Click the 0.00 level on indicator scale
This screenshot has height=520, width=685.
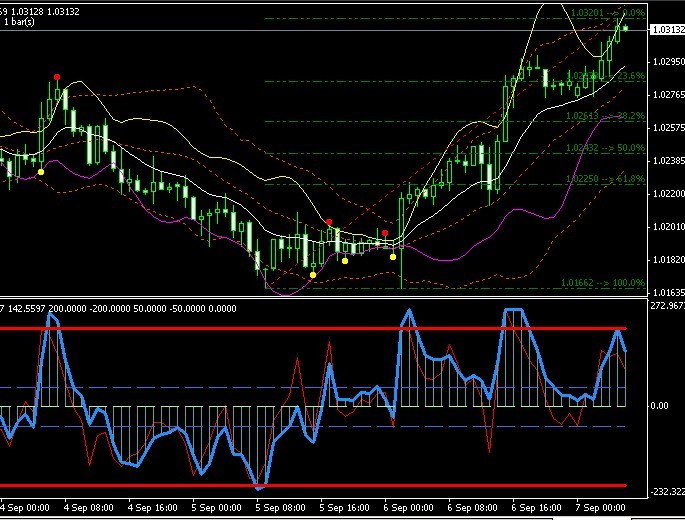point(659,406)
